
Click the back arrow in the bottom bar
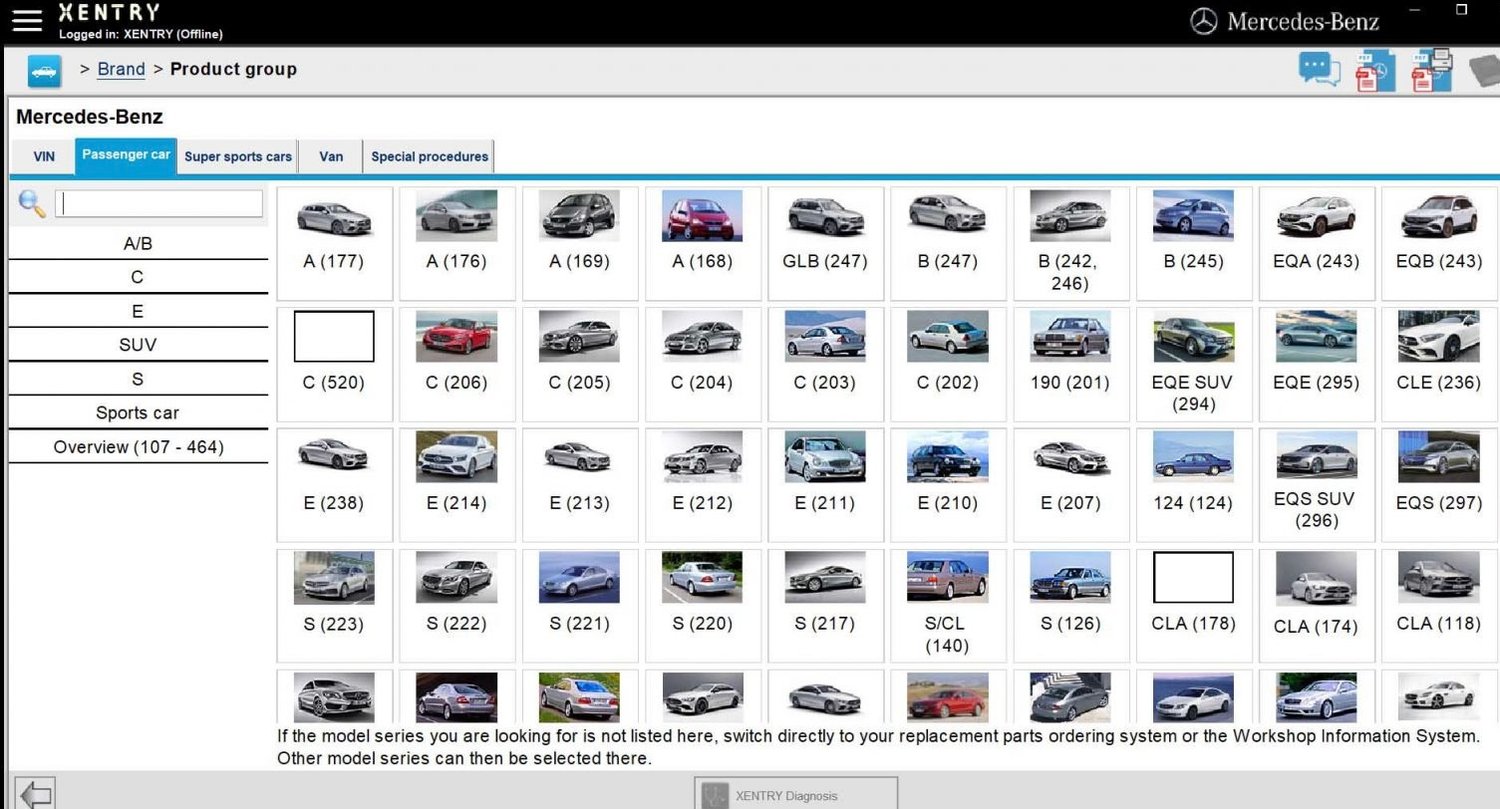click(x=37, y=795)
